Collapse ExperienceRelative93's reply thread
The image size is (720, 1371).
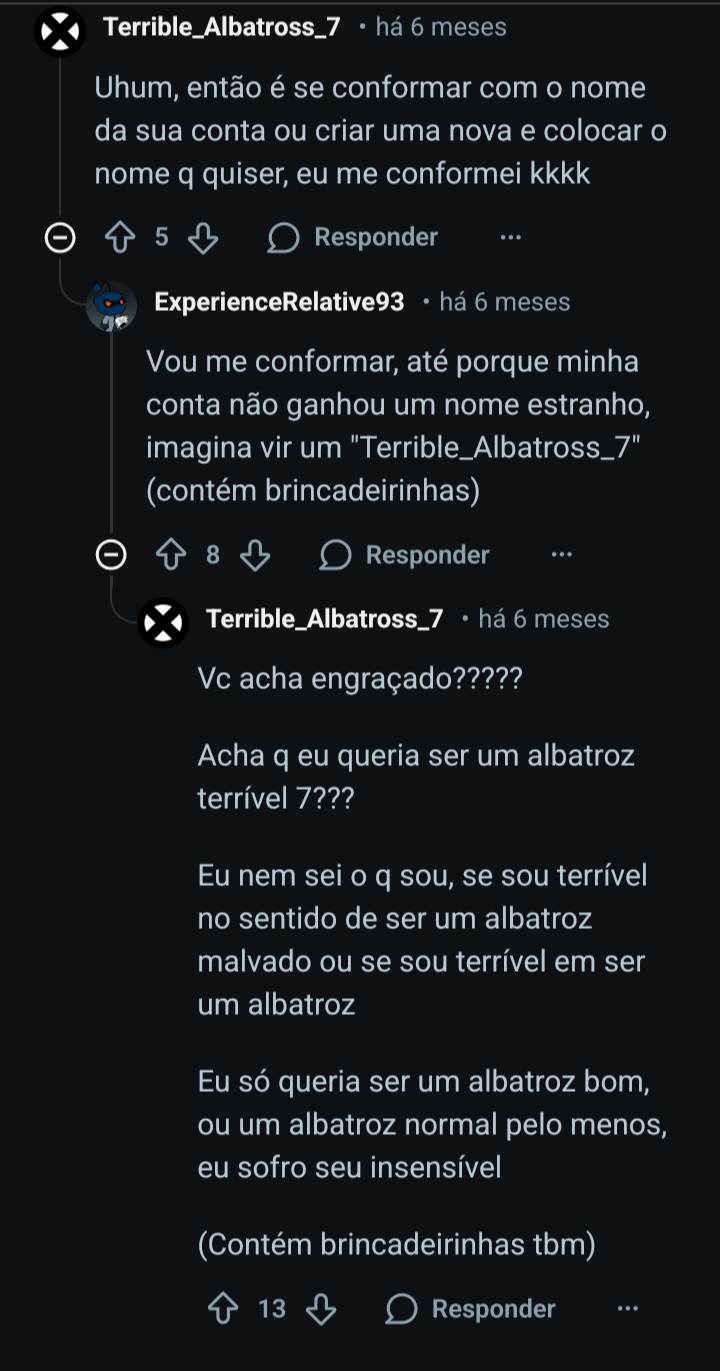pos(112,555)
